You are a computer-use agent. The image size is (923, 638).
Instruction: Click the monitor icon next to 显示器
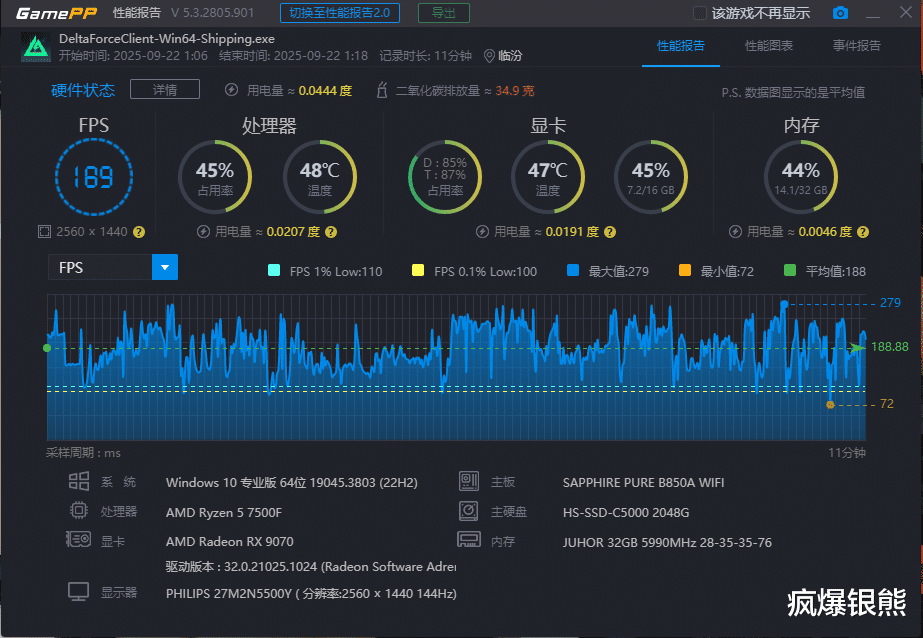(78, 592)
